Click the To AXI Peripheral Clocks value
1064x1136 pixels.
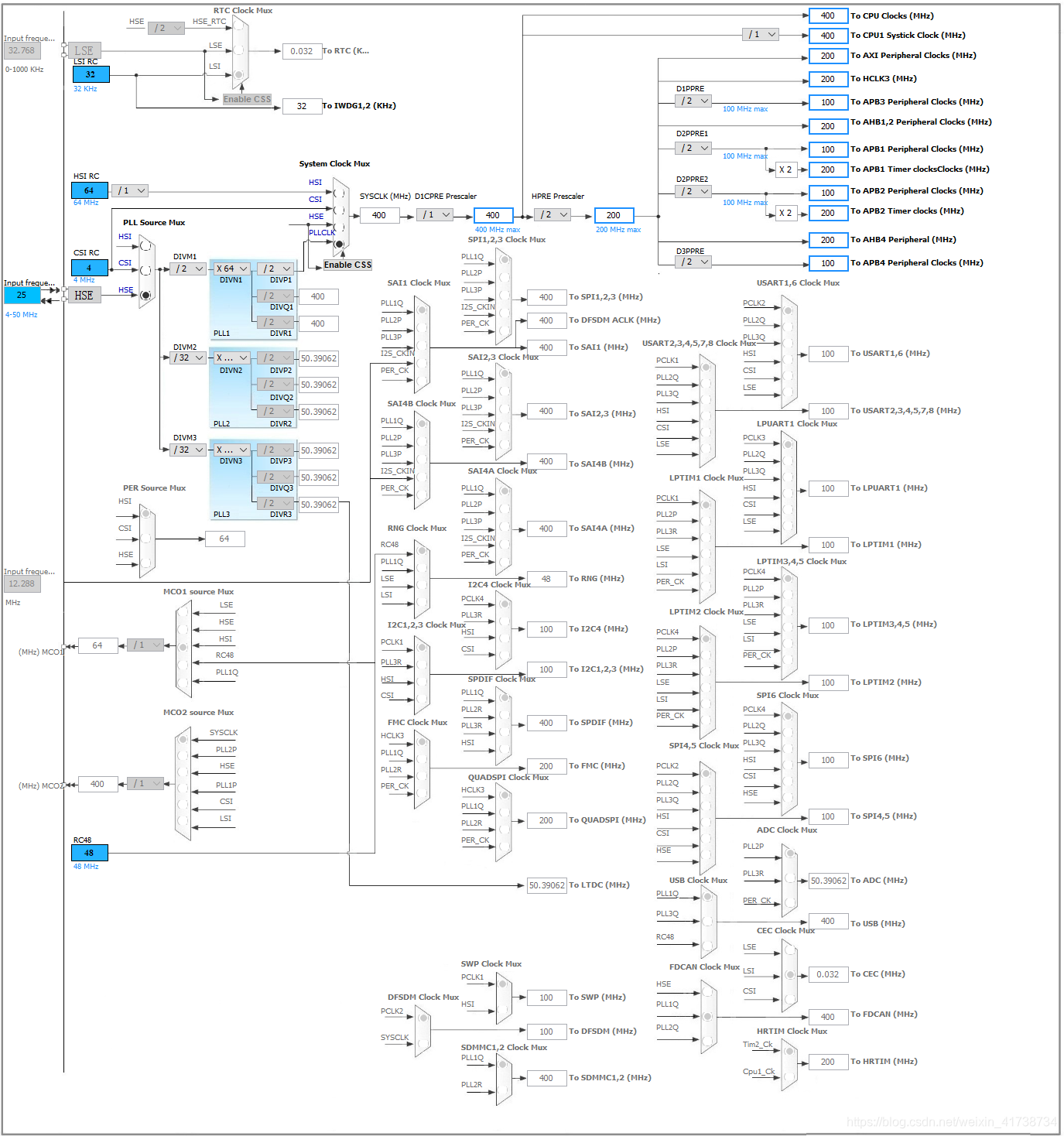(828, 56)
